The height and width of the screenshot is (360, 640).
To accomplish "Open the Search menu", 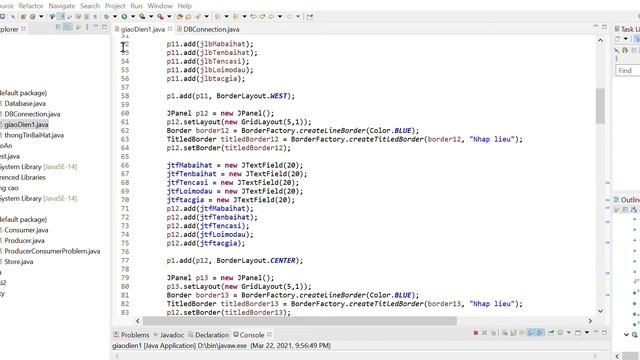I will coord(90,6).
